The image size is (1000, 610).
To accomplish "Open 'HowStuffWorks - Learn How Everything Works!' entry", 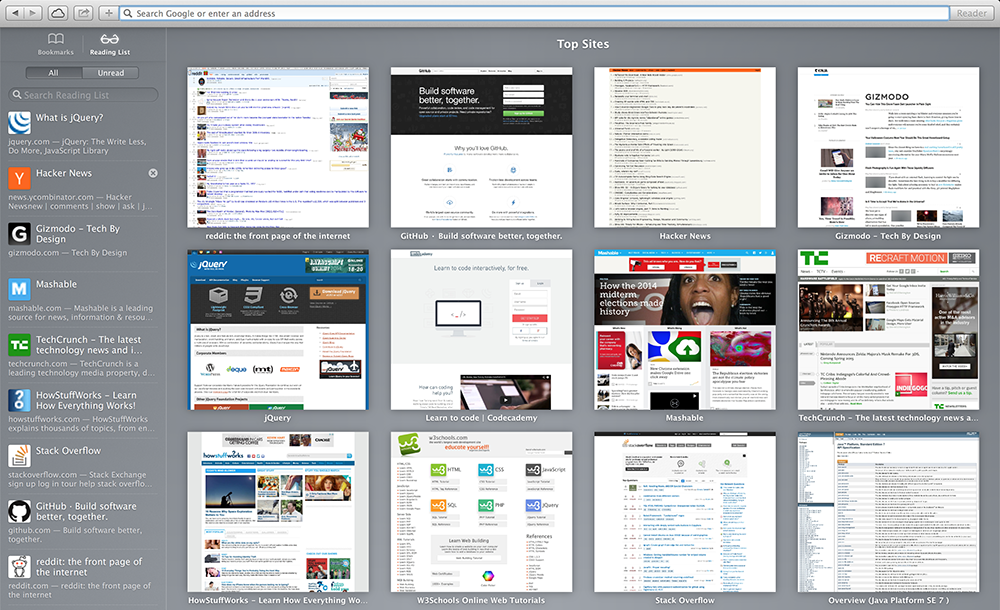I will (x=86, y=400).
